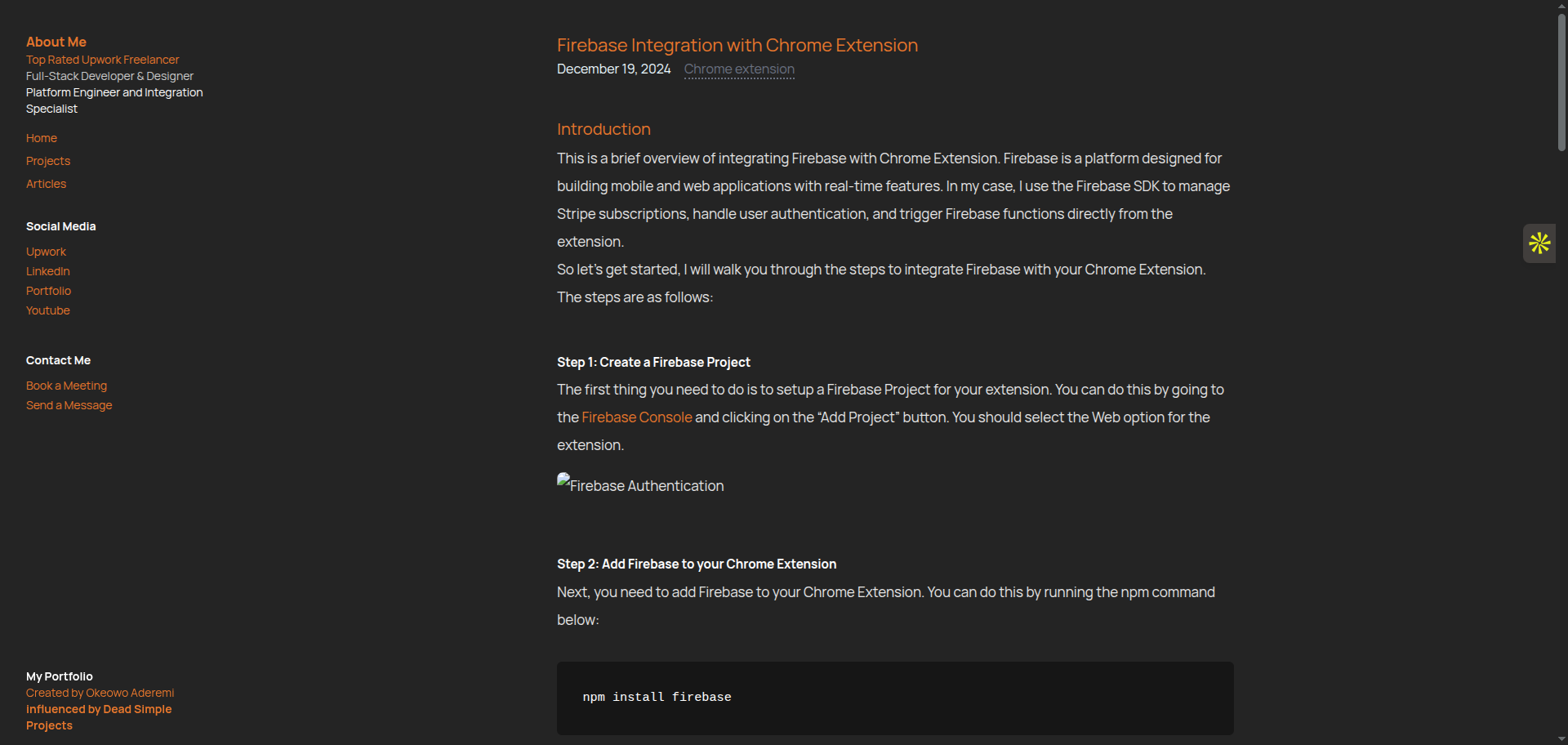The image size is (1568, 745).
Task: Click the Chrome extension tag
Action: (739, 69)
